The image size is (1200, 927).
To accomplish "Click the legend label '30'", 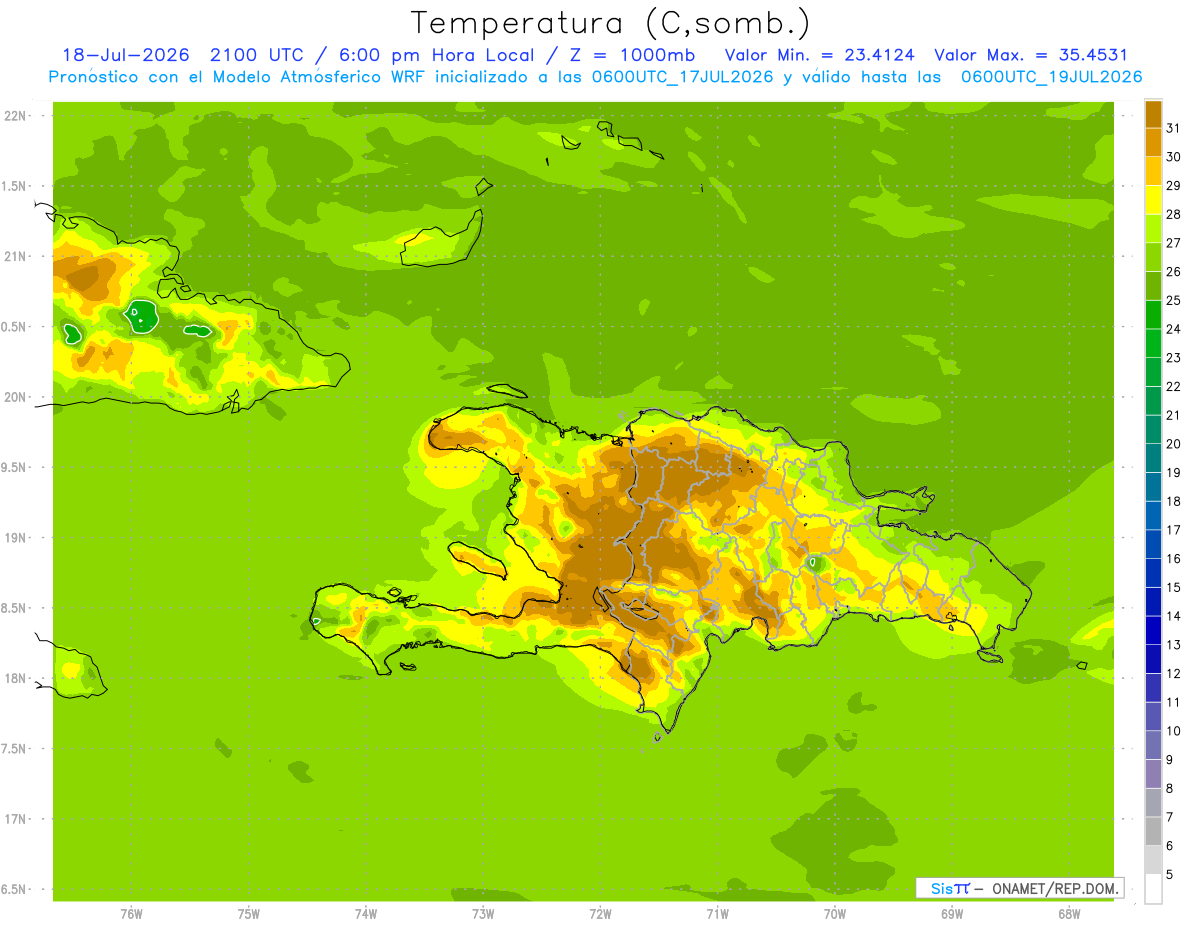I will [x=1173, y=157].
